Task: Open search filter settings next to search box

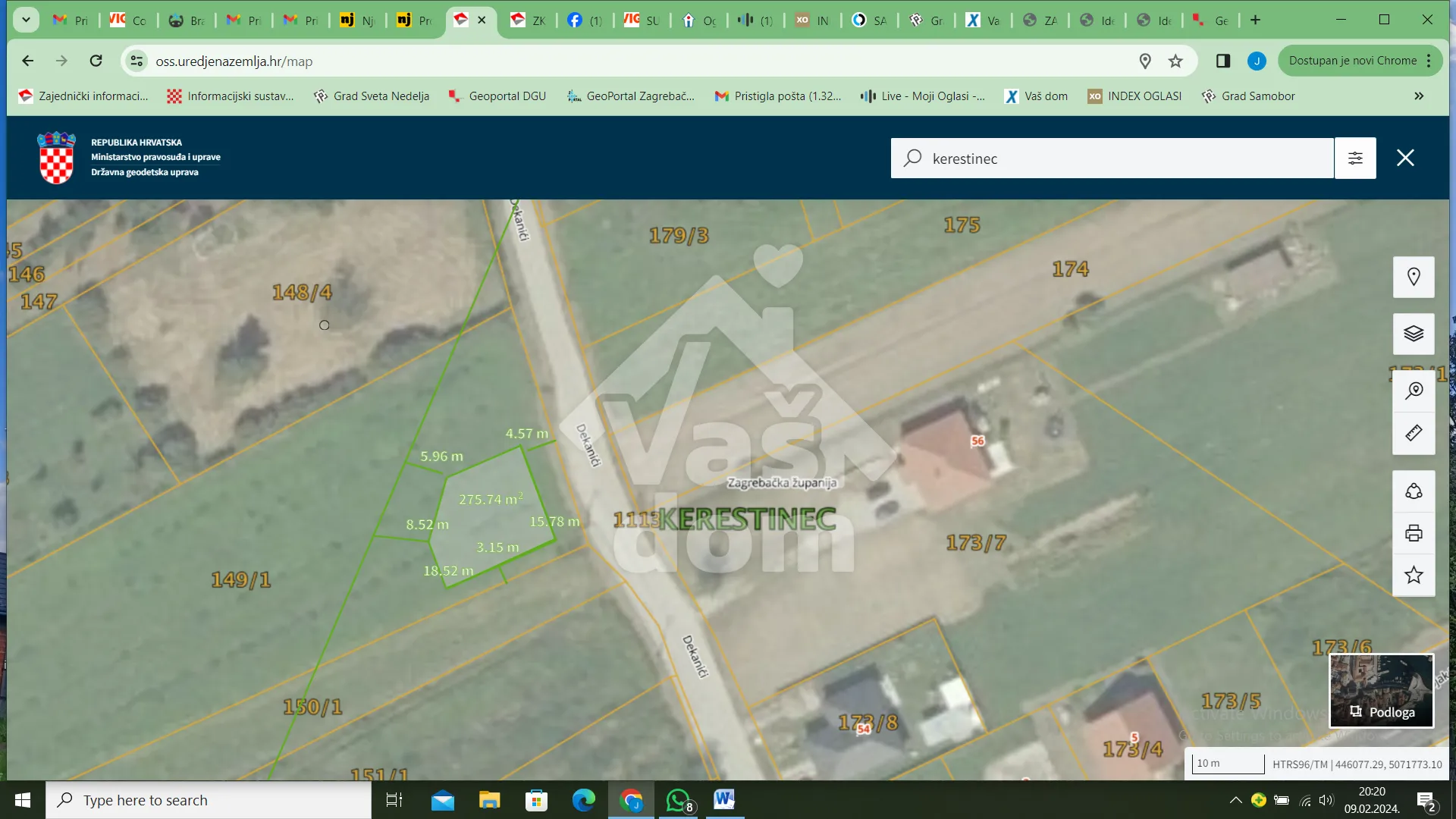Action: tap(1355, 158)
